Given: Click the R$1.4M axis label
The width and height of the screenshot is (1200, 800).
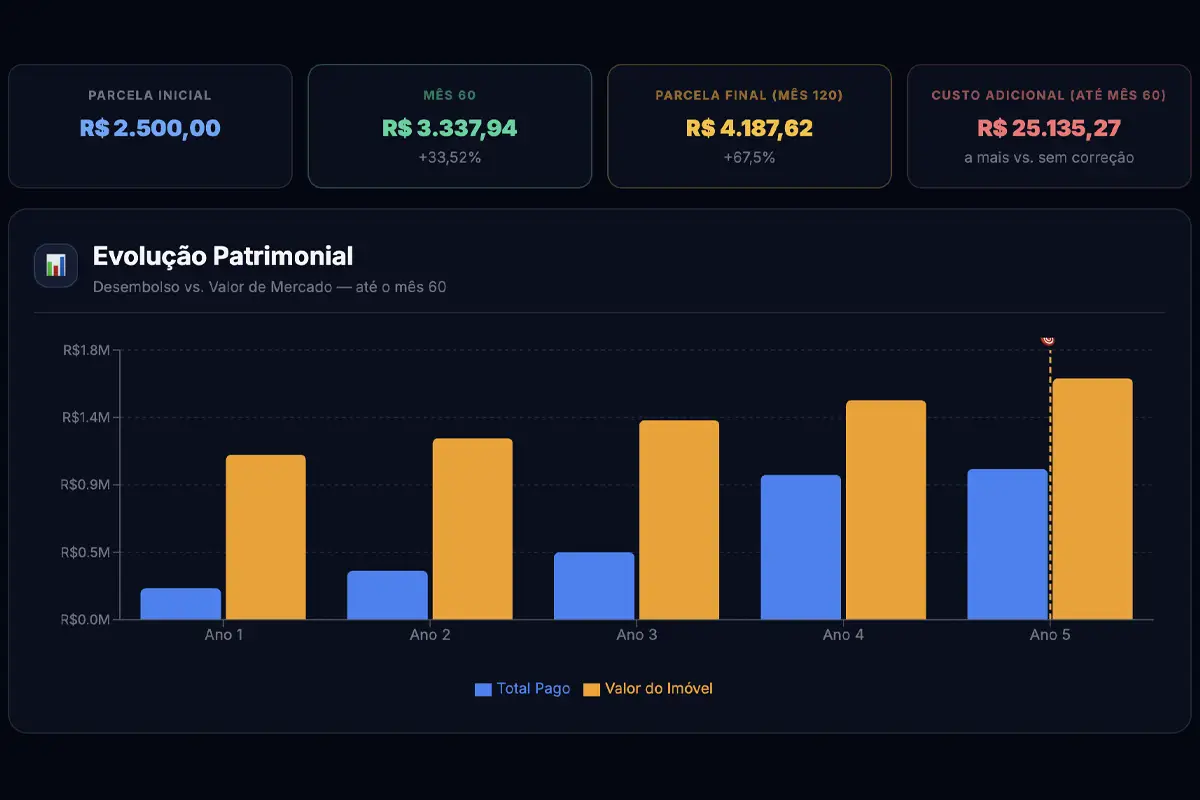Looking at the screenshot, I should click(x=85, y=417).
